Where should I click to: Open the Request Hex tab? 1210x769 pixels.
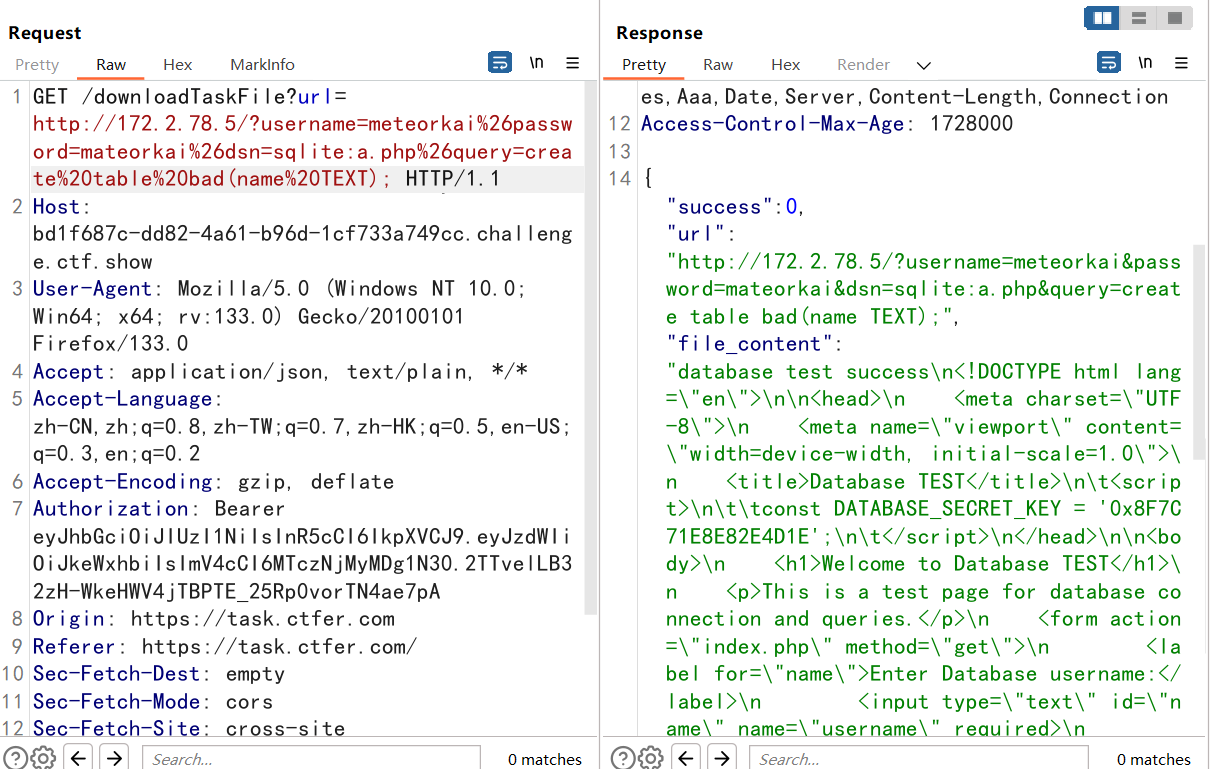[x=177, y=64]
